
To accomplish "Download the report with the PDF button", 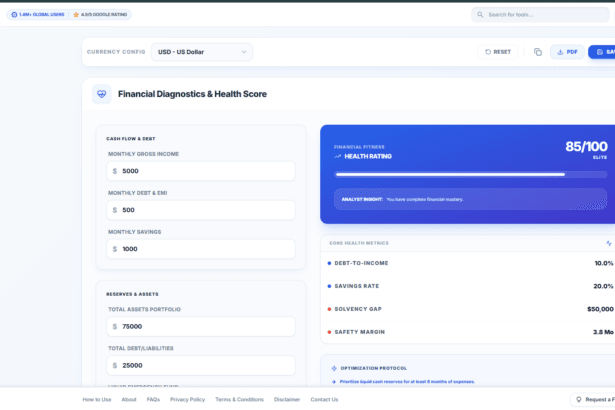I will (567, 52).
